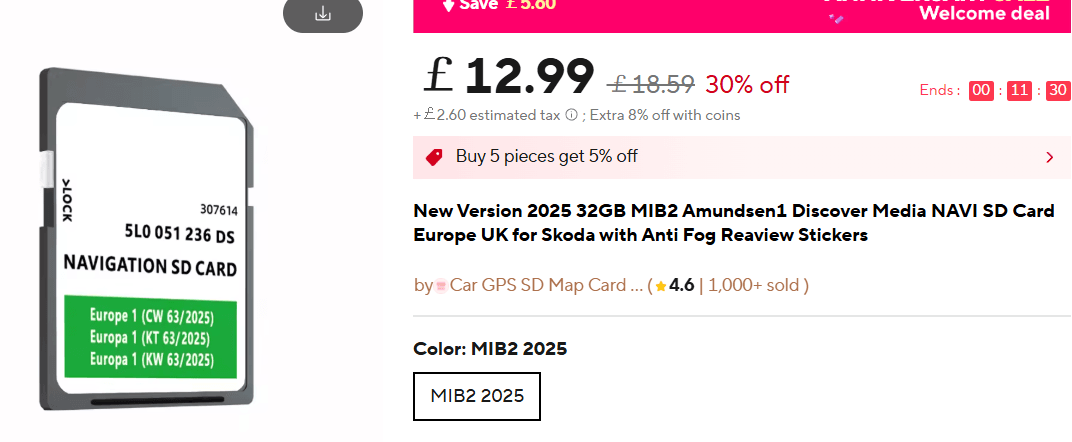Click the 4.6 rating score

pos(681,285)
